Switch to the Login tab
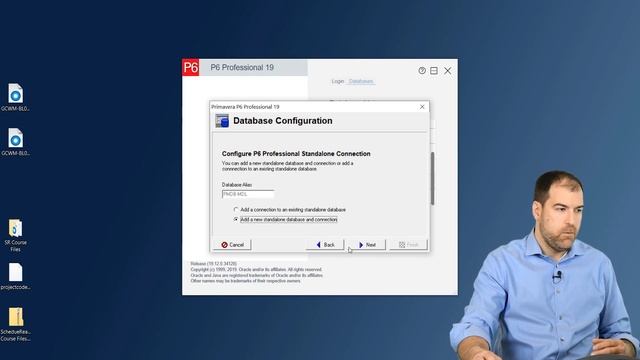The width and height of the screenshot is (640, 360). [338, 81]
